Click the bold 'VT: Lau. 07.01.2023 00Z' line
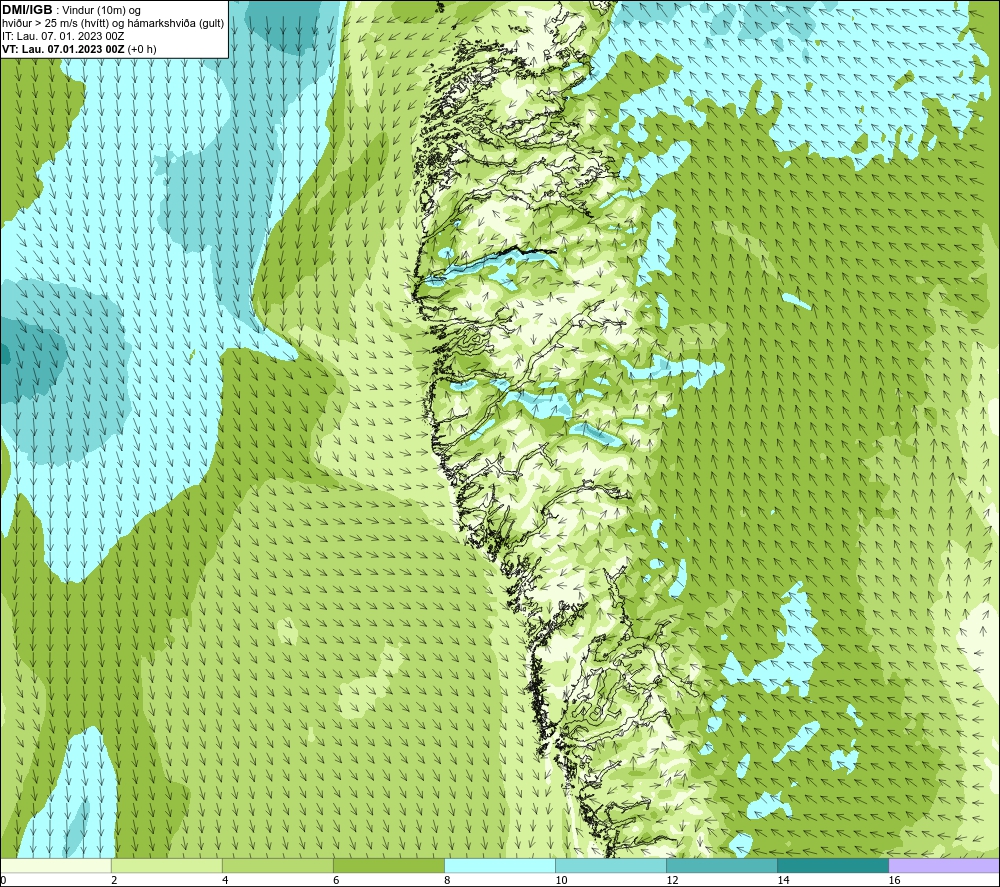 [x=63, y=49]
